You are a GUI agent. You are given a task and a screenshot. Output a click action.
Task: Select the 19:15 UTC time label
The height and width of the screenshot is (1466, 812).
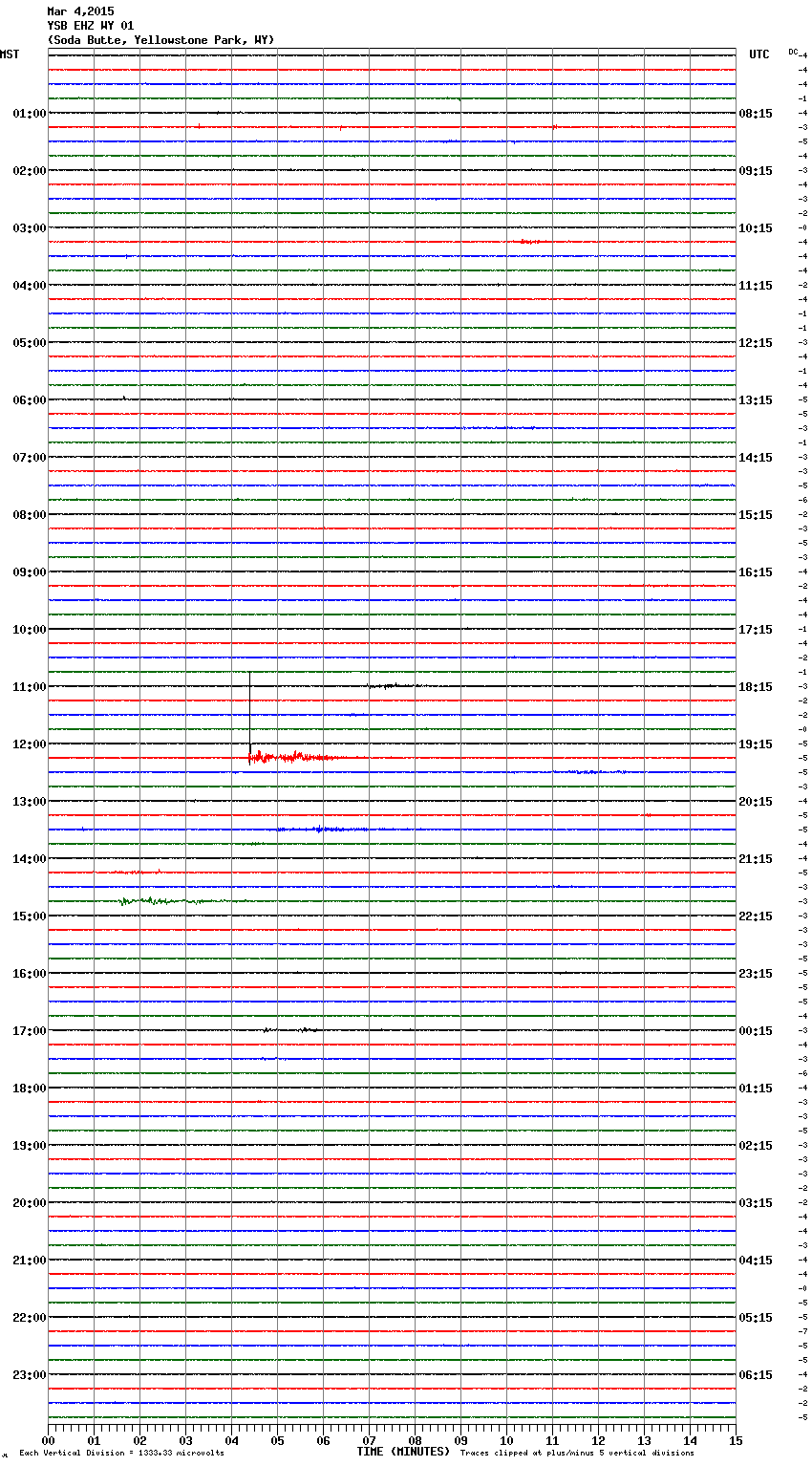click(x=756, y=744)
